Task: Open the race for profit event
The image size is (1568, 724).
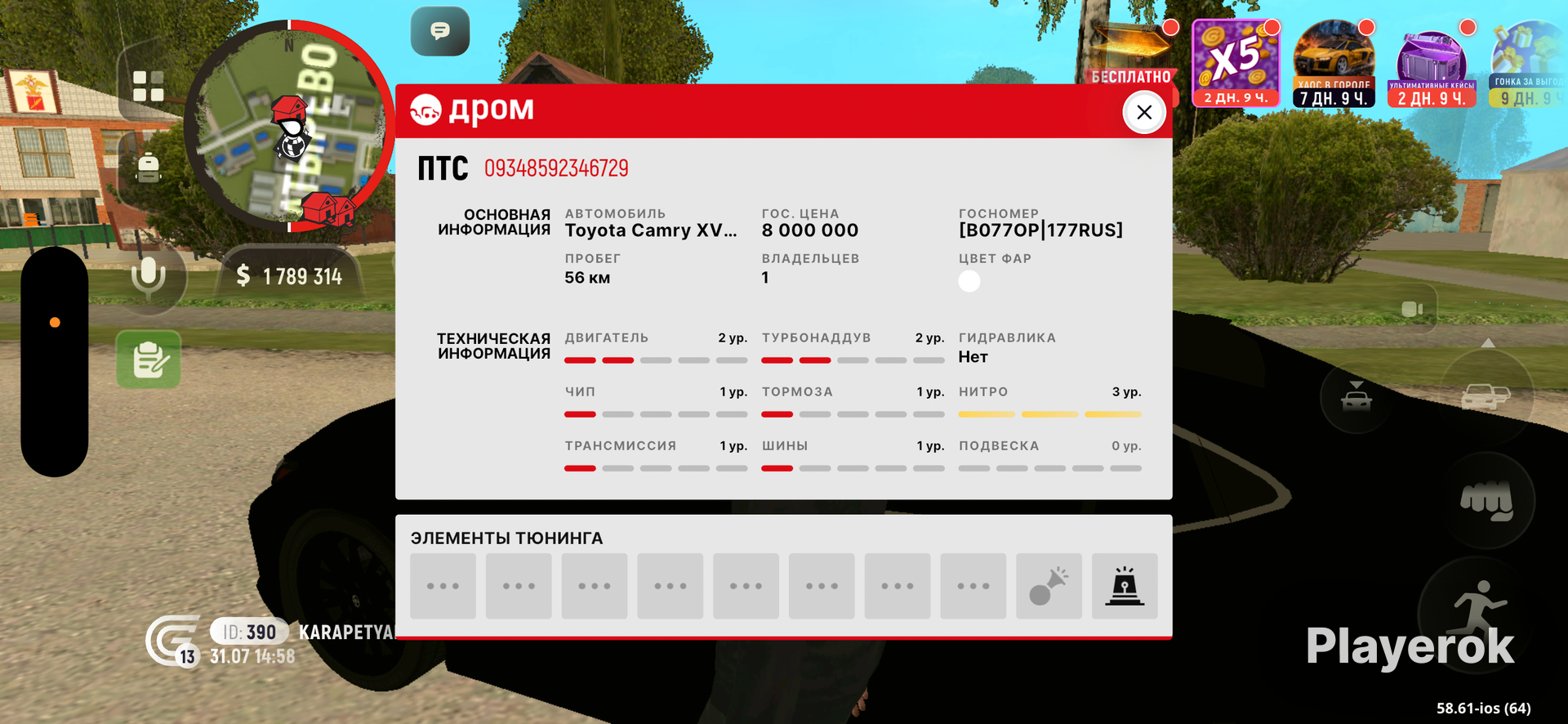Action: 1529,65
